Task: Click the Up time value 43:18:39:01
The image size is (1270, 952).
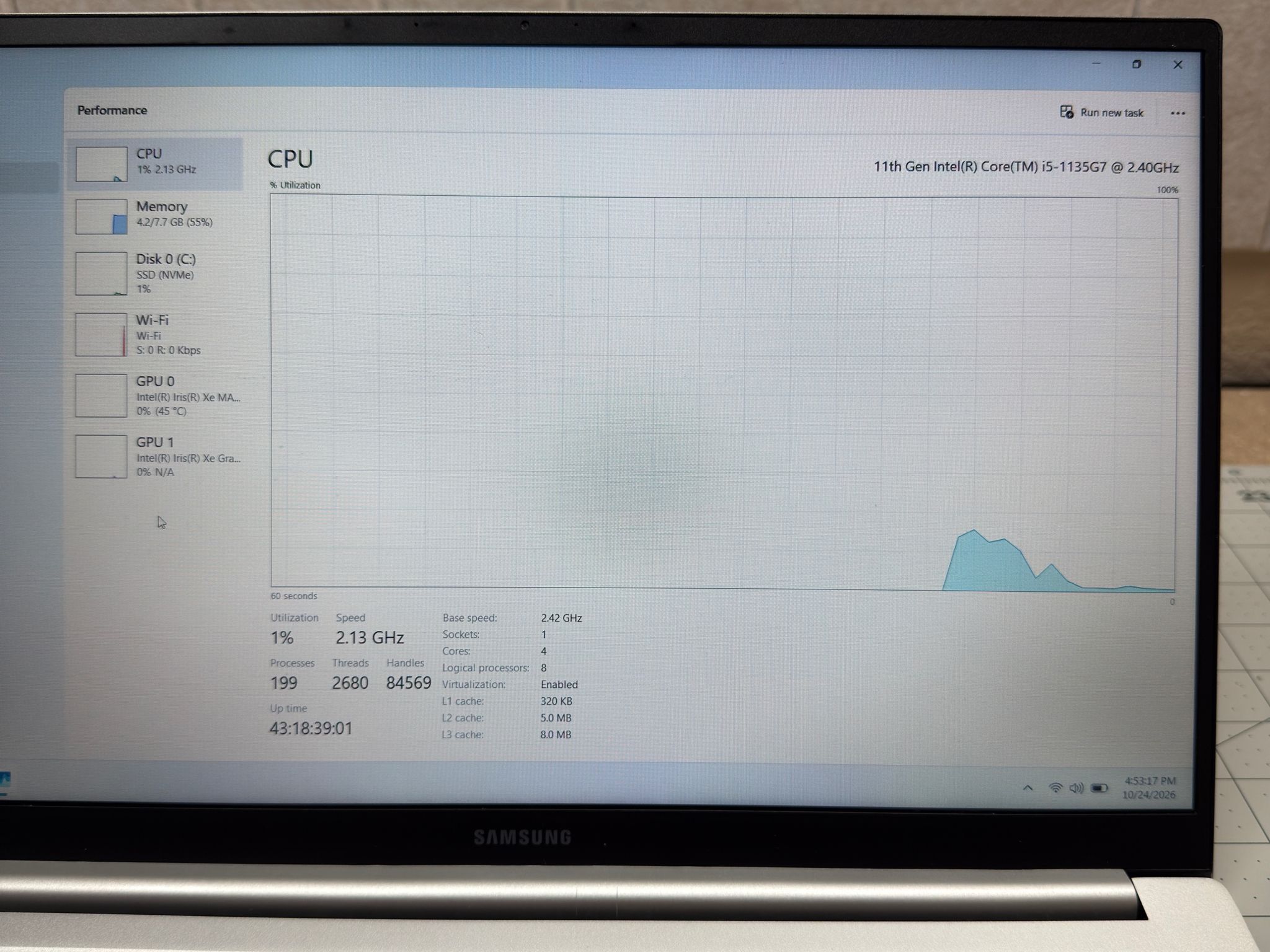Action: pos(311,728)
